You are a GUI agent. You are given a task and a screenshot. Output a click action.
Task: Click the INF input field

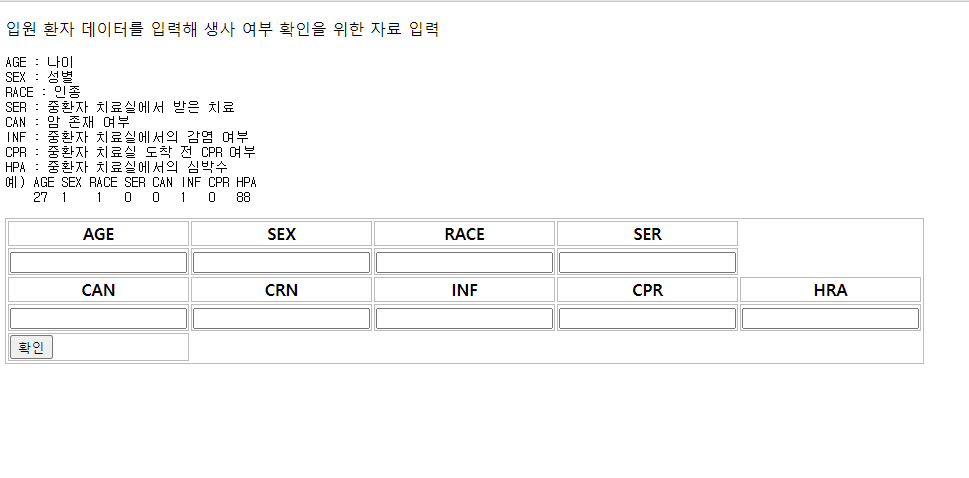464,318
